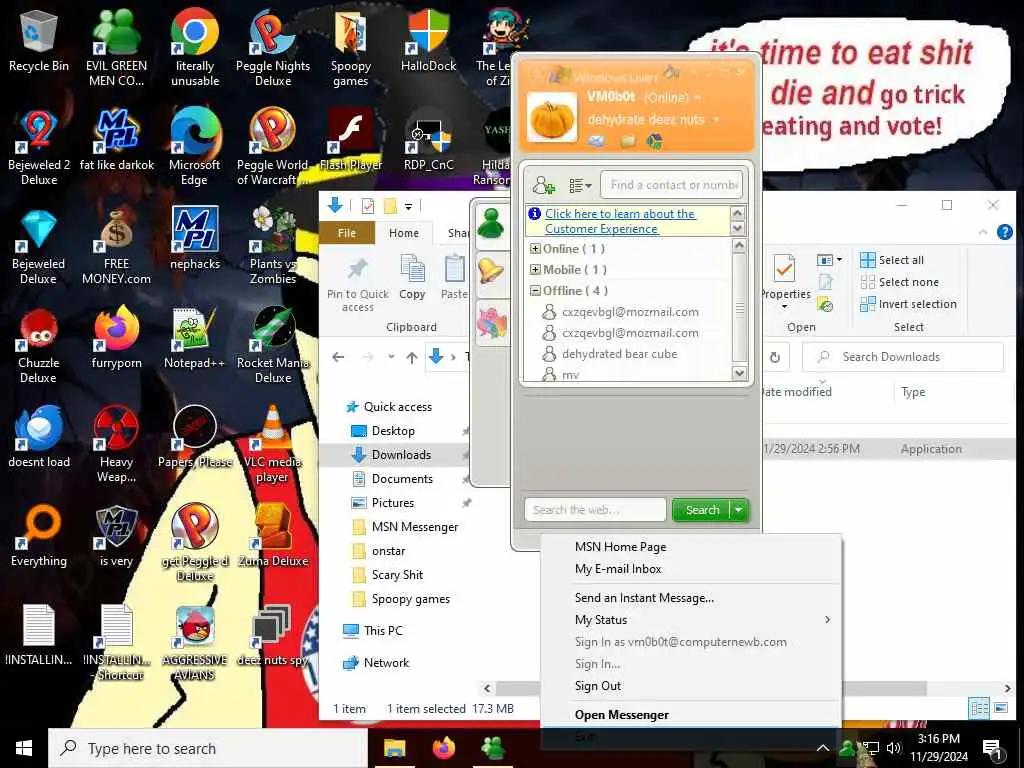Image resolution: width=1024 pixels, height=768 pixels.
Task: Choose Sign Out from context menu
Action: 598,686
